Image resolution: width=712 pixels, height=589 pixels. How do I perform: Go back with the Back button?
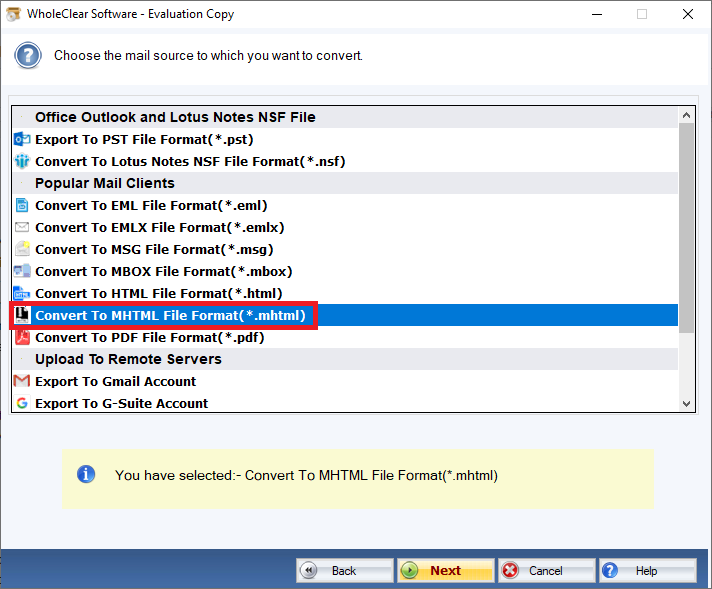click(344, 570)
